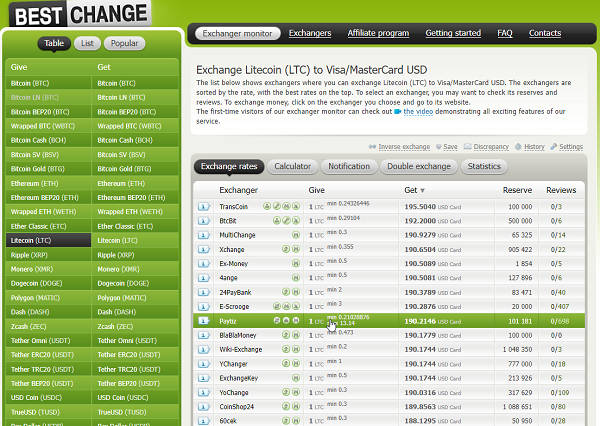The image size is (600, 426).
Task: Open info icon for TransCoin row
Action: (x=204, y=207)
